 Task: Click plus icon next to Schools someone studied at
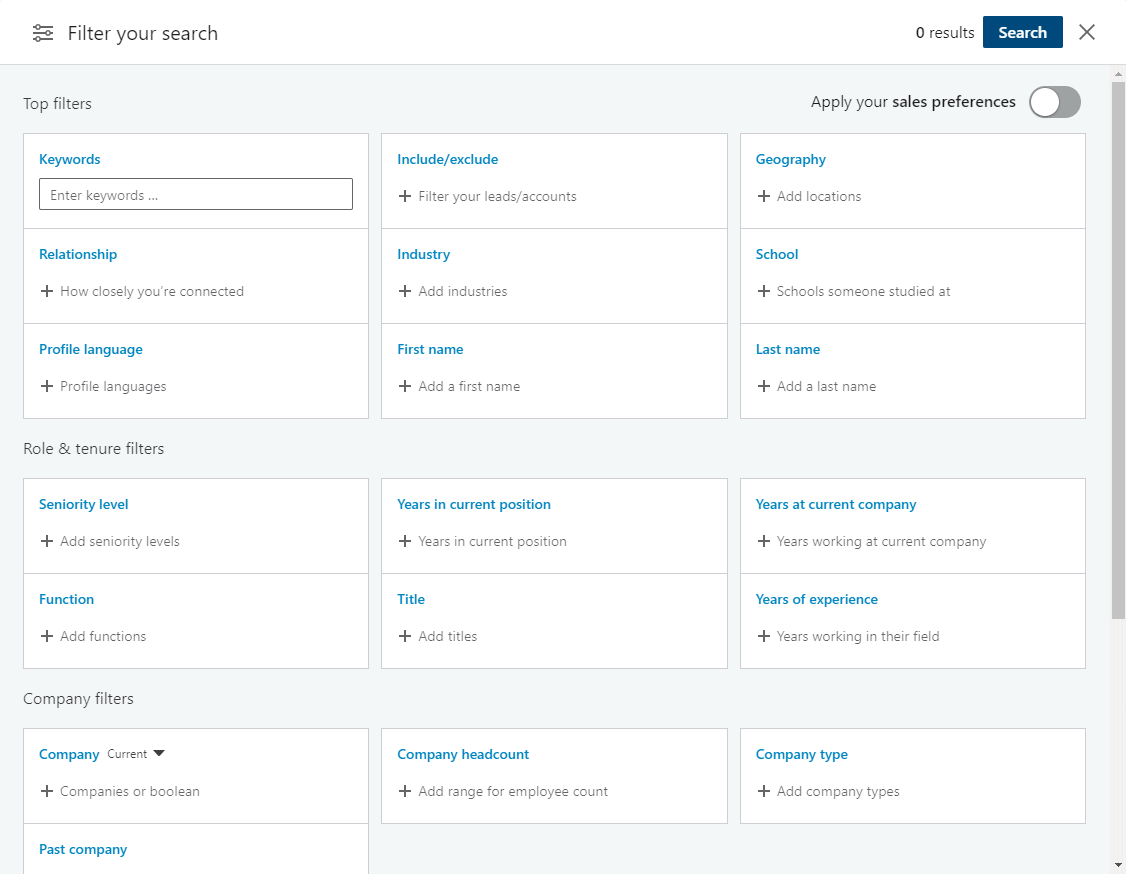click(x=763, y=291)
